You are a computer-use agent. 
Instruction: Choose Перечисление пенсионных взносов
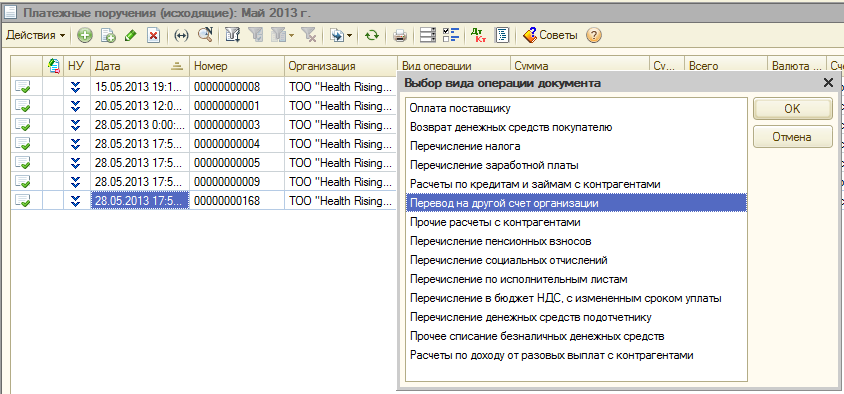coord(576,242)
